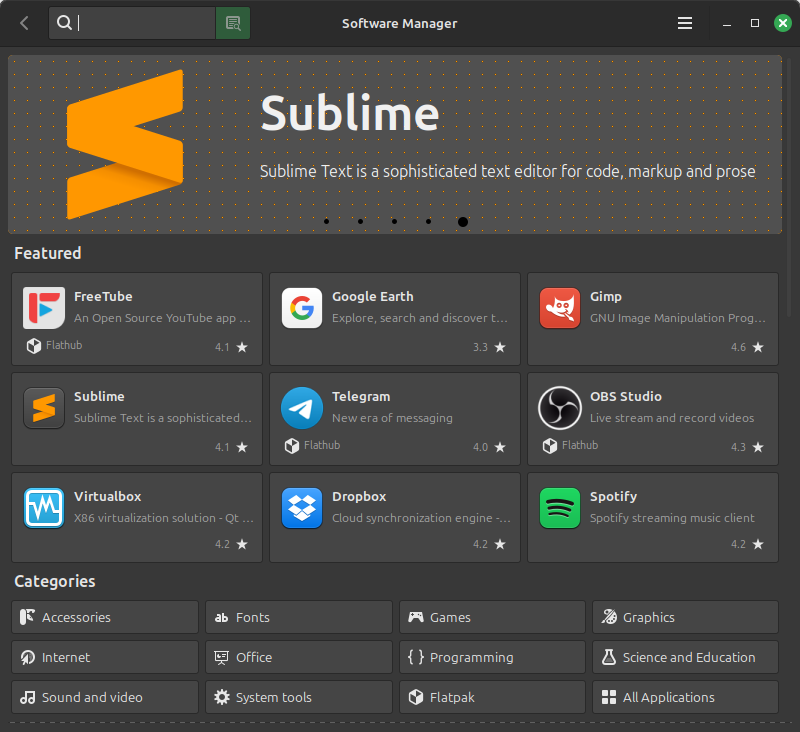Screen dimensions: 800x732
Task: Open the Virtualbox app page
Action: coord(136,518)
